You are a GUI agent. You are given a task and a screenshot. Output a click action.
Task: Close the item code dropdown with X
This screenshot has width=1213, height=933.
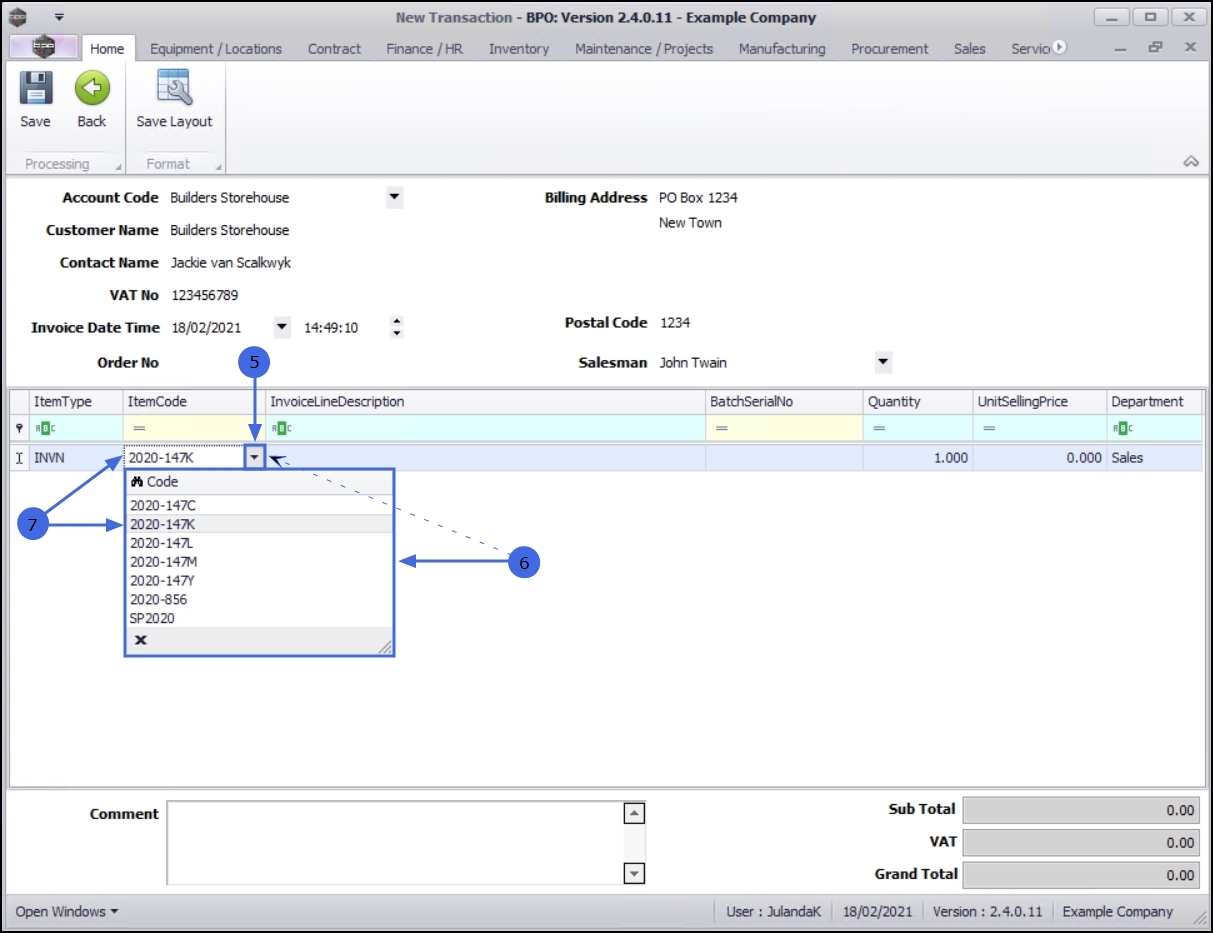[x=141, y=640]
